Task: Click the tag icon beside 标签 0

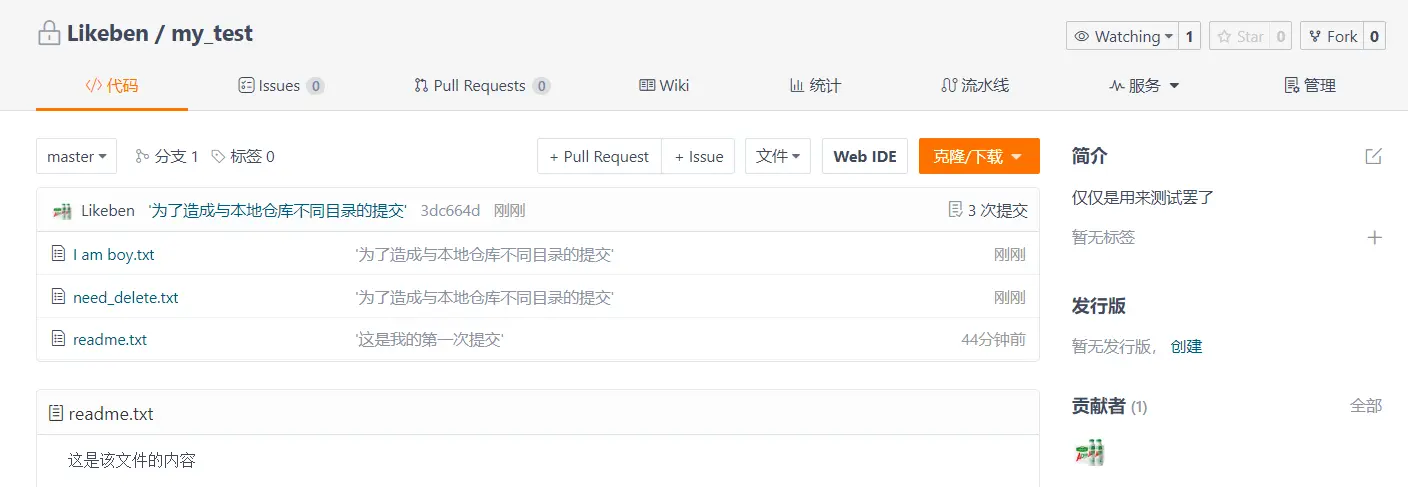Action: coord(218,156)
